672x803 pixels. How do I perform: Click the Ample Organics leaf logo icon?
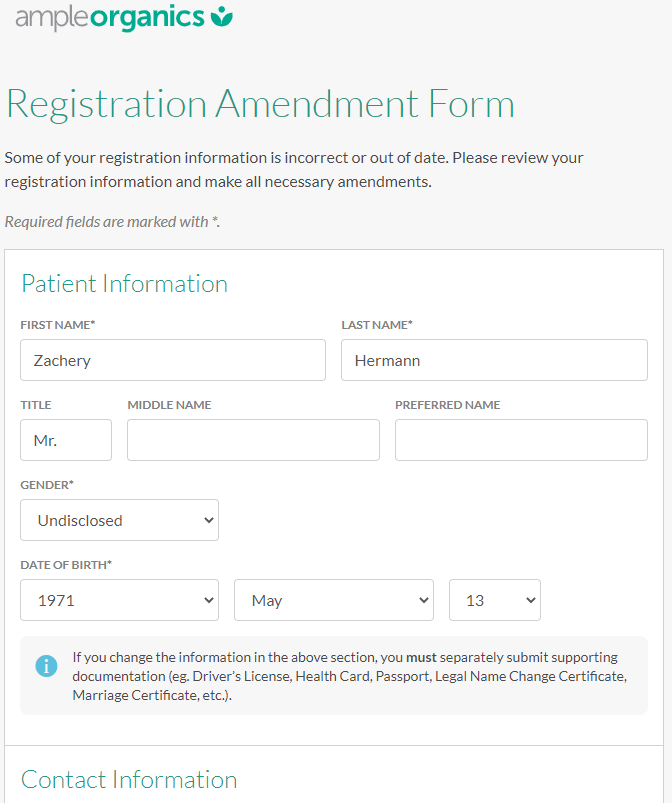pos(222,17)
